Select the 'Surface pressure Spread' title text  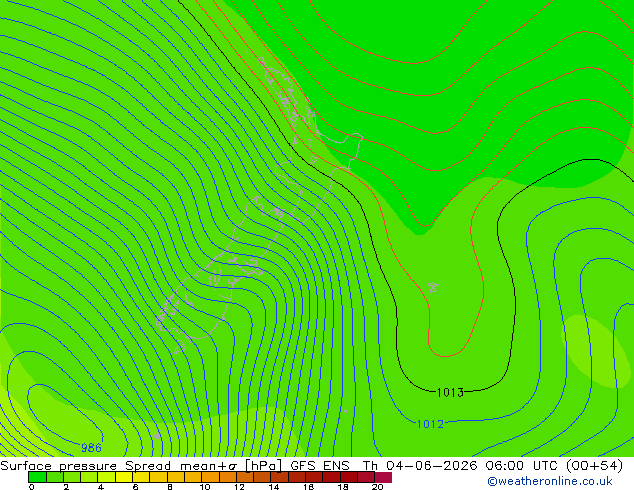(x=85, y=466)
